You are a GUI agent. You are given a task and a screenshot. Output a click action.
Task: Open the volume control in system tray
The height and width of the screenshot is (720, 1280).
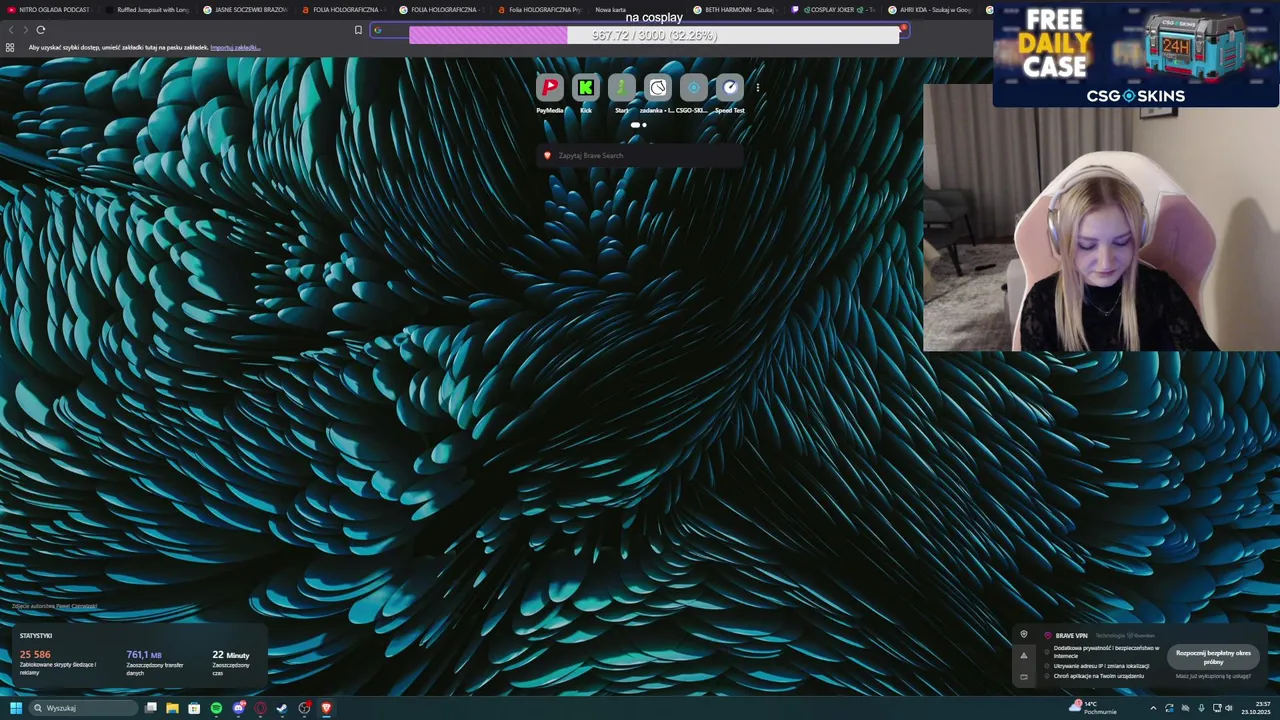1229,708
